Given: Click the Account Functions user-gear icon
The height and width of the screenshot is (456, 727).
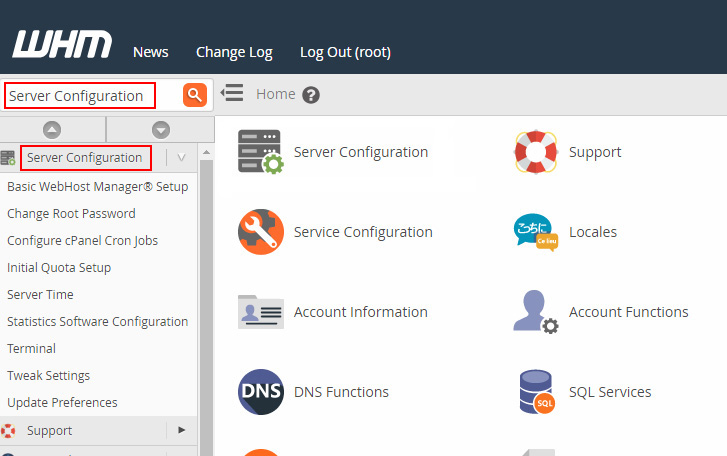Looking at the screenshot, I should tap(535, 312).
